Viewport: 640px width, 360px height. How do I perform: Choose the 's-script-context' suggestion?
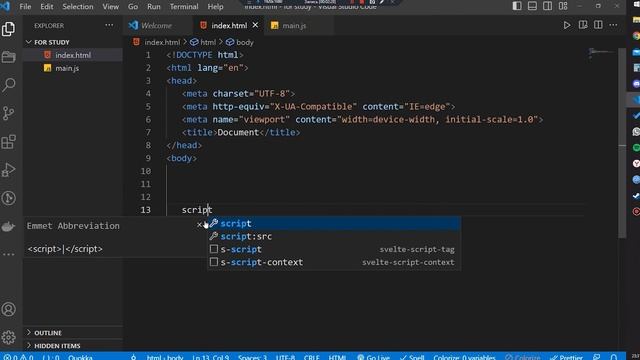334,262
